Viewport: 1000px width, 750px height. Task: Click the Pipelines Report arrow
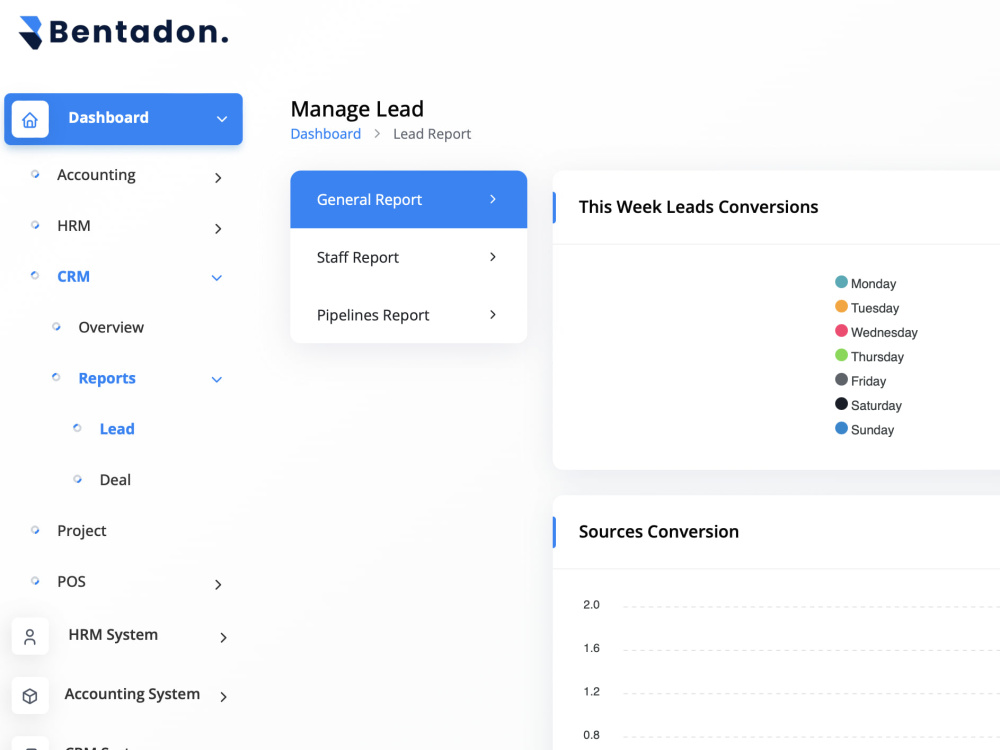[x=493, y=314]
